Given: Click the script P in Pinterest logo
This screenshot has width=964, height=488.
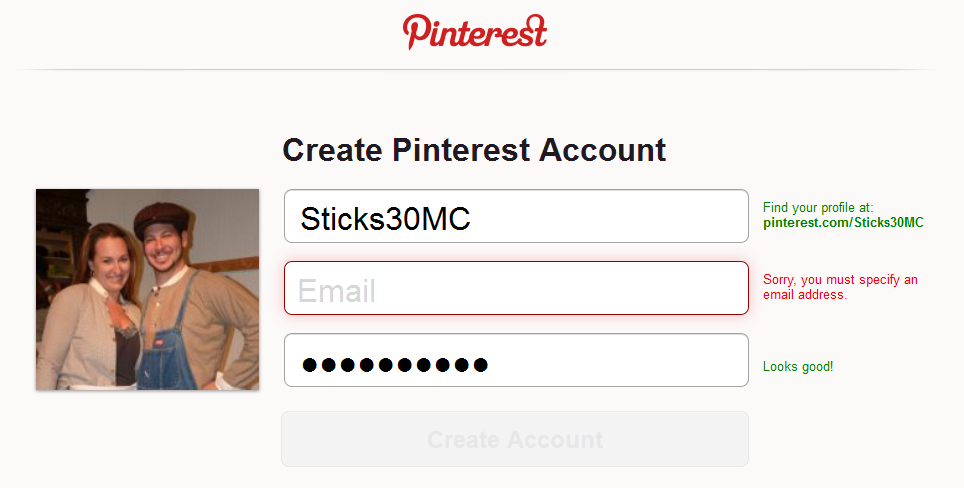Looking at the screenshot, I should tap(415, 32).
